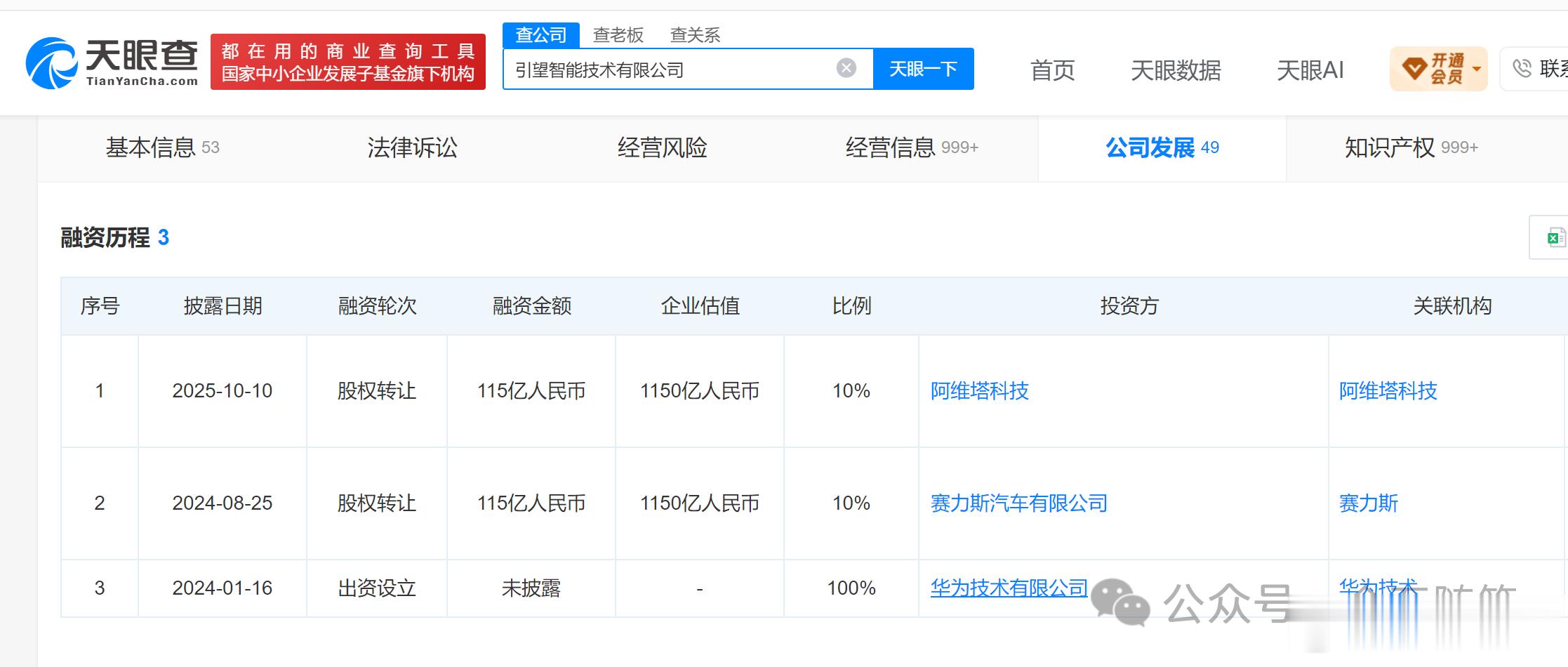Click the red promo banner for 国家中小企业发展子基金

click(x=348, y=62)
